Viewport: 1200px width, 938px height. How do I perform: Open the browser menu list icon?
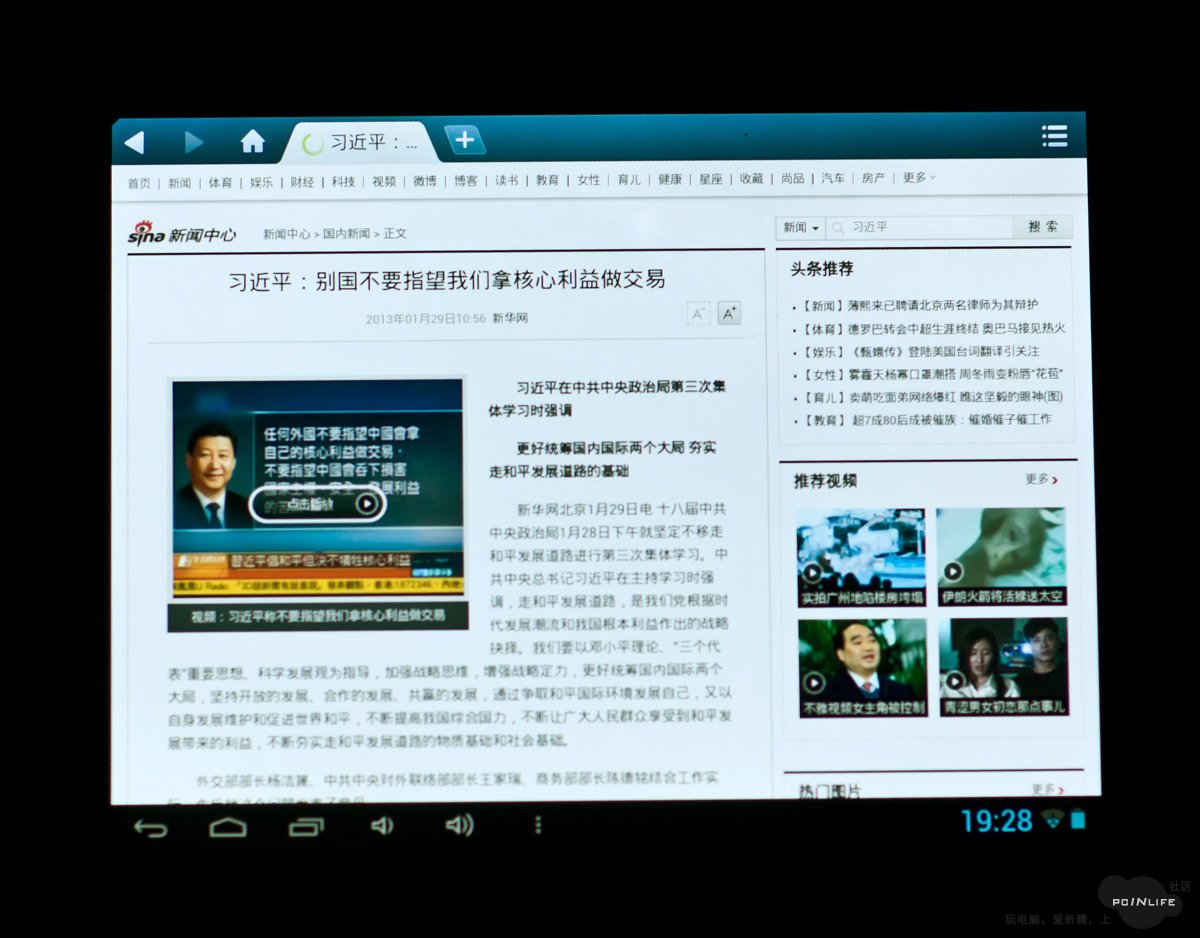pyautogui.click(x=1054, y=136)
